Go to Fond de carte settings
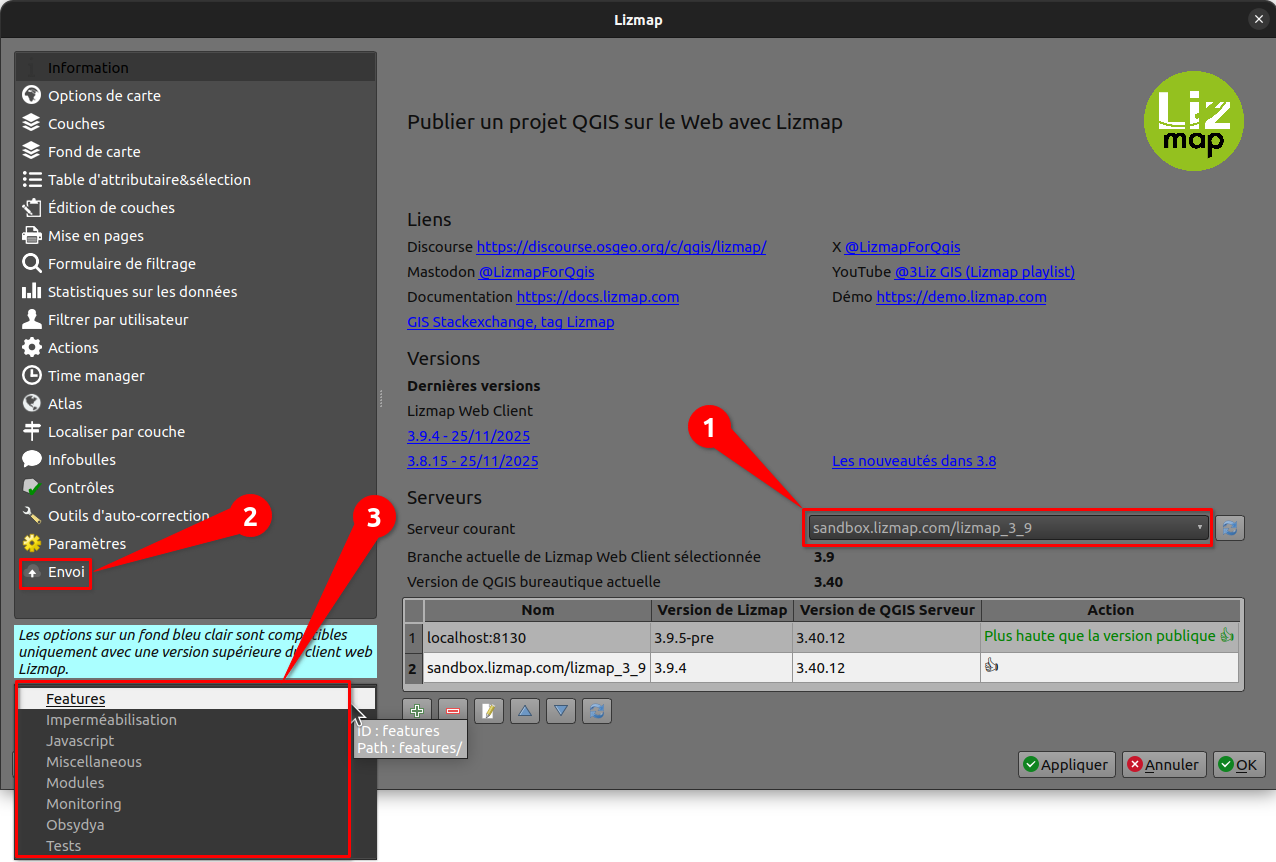This screenshot has width=1276, height=862. pyautogui.click(x=94, y=152)
